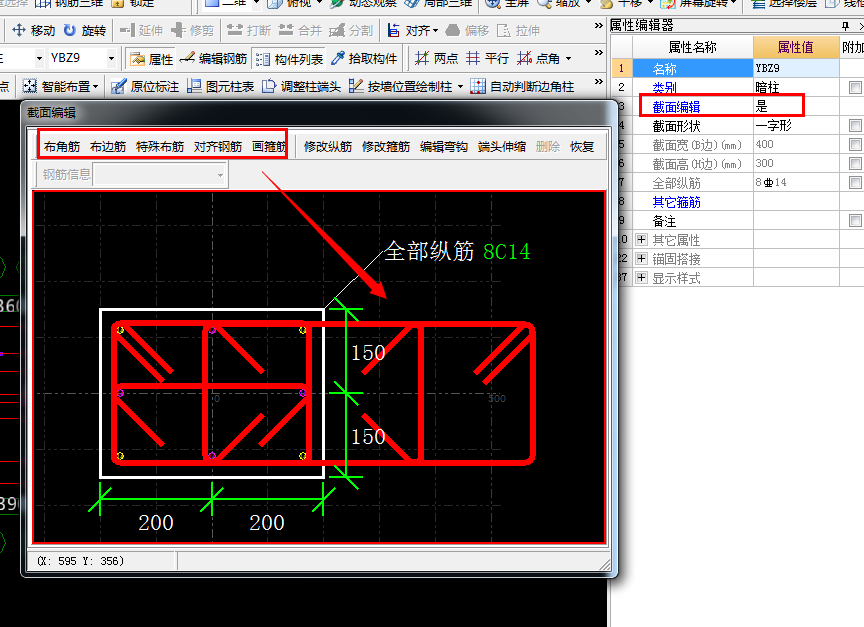Click the 全部纵筋 value 8⌀14 cell

(796, 182)
